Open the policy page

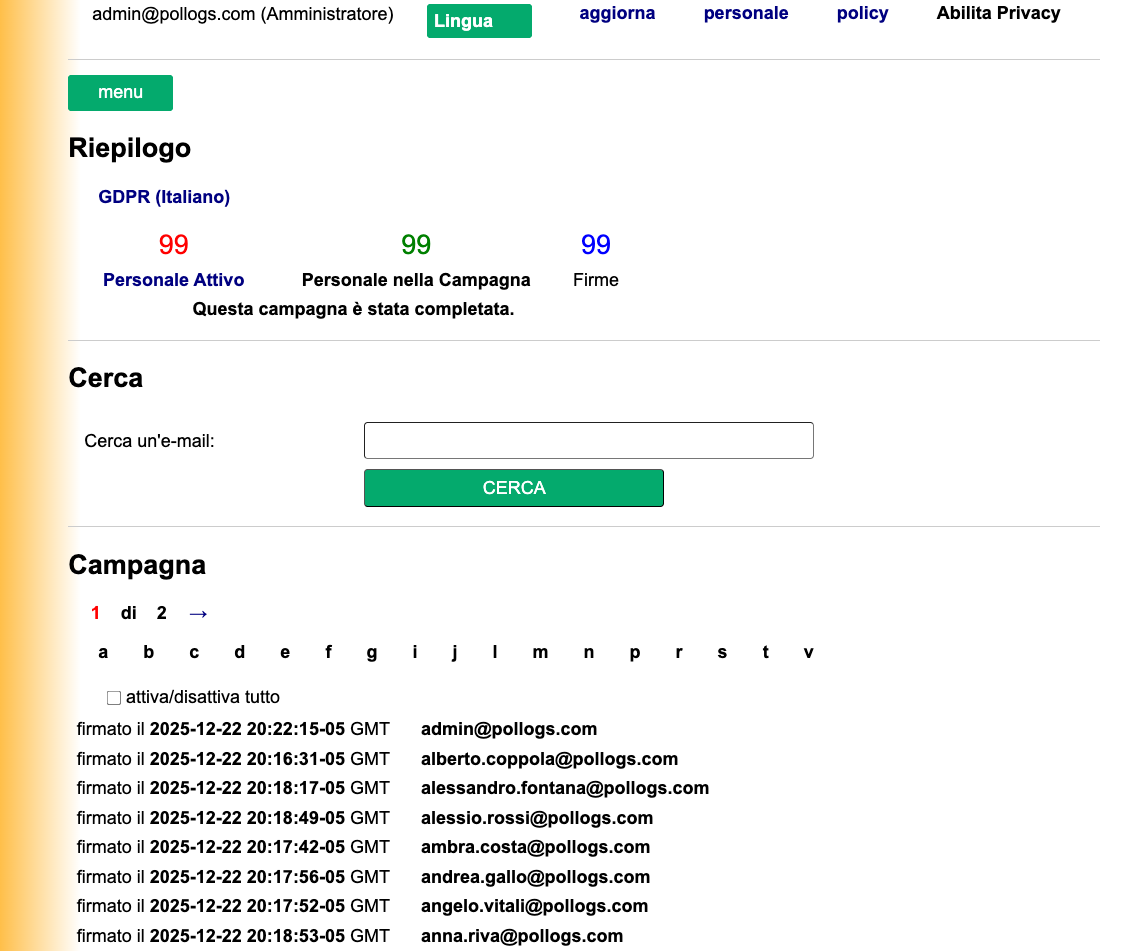coord(862,13)
